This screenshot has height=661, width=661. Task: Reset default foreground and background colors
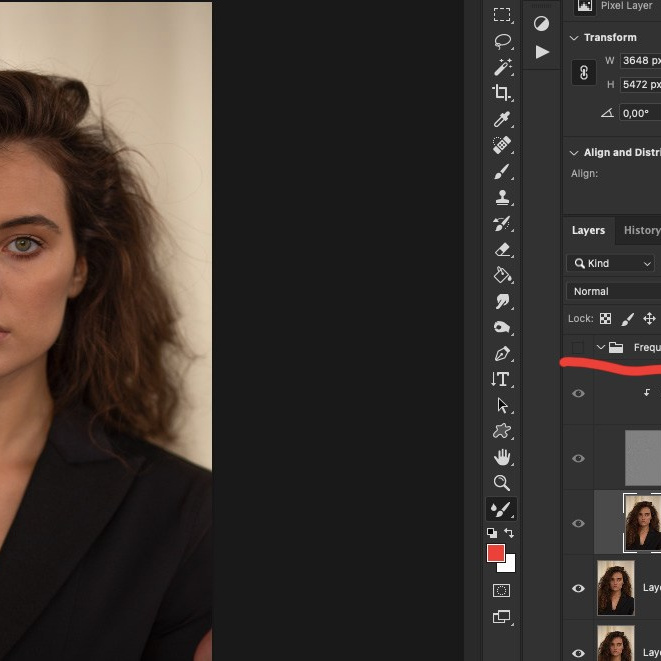pyautogui.click(x=492, y=533)
